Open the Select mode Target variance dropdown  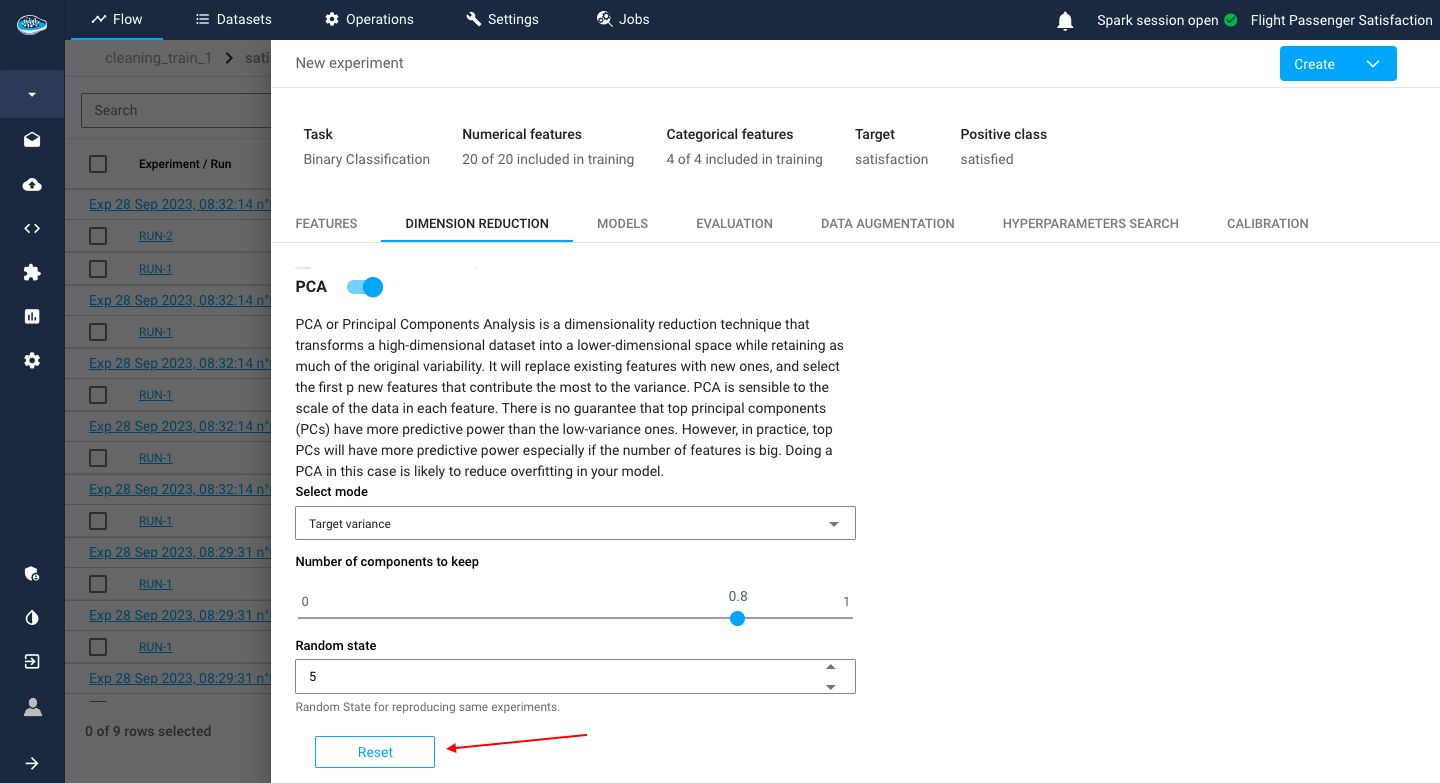[575, 524]
